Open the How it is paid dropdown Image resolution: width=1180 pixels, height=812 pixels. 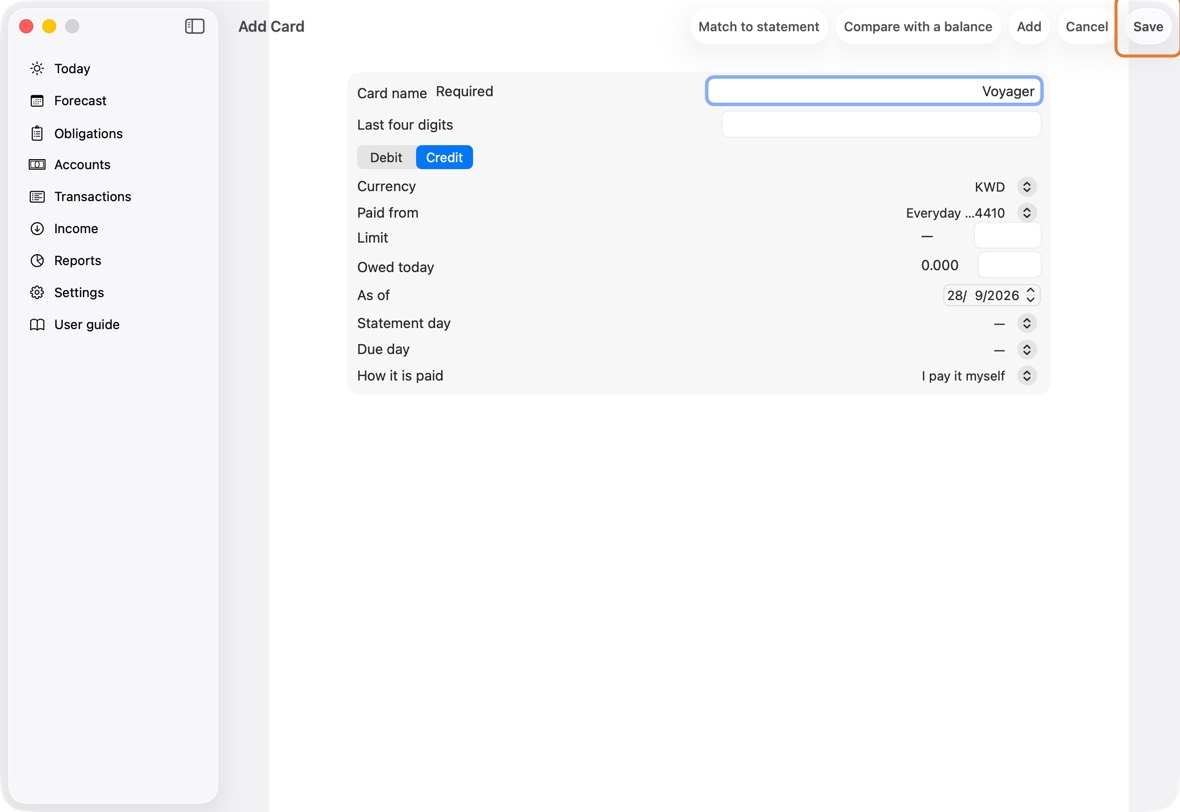pyautogui.click(x=1026, y=376)
